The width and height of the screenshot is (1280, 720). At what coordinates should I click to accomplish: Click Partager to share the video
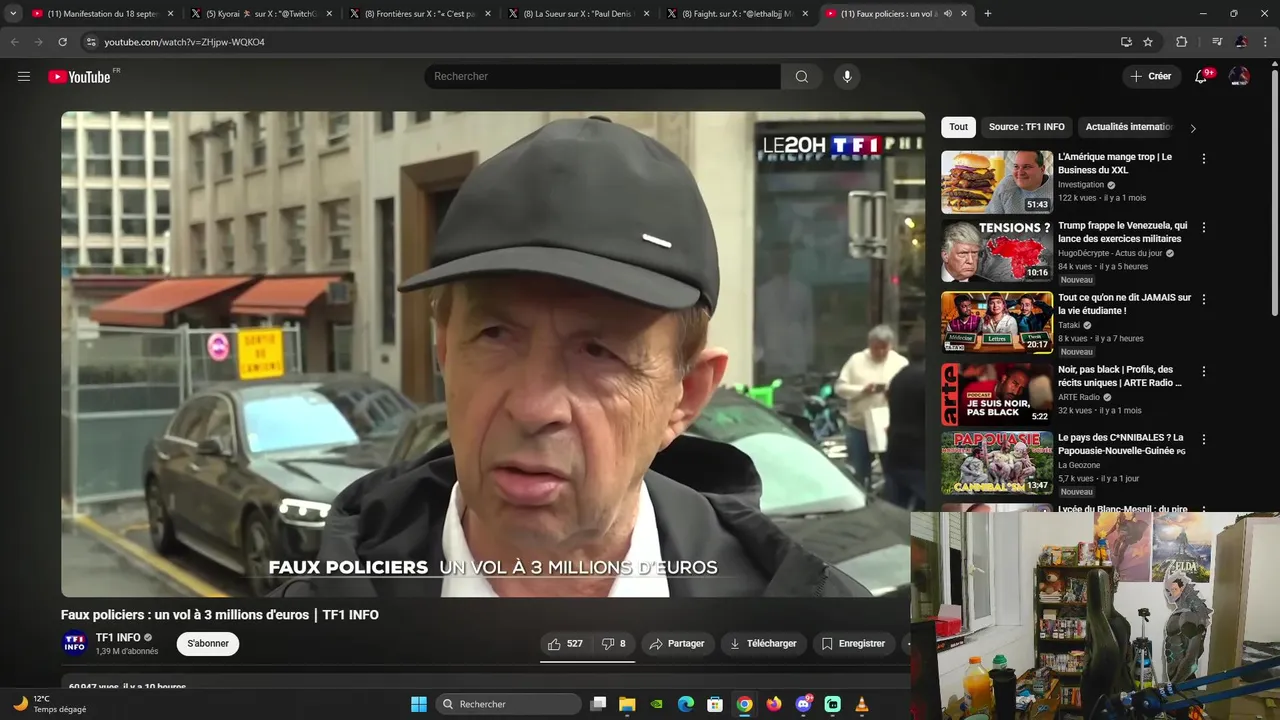677,644
